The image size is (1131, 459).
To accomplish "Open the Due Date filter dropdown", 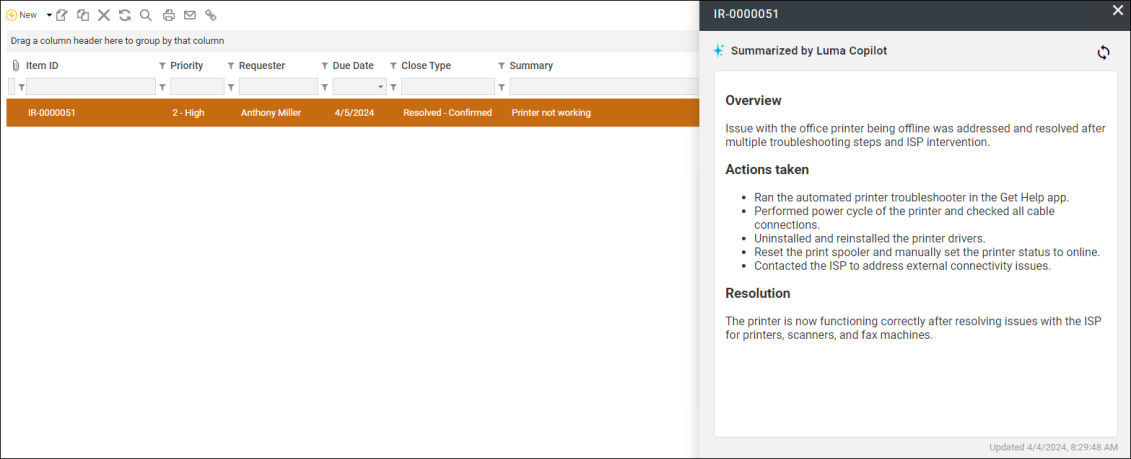I will pyautogui.click(x=381, y=87).
